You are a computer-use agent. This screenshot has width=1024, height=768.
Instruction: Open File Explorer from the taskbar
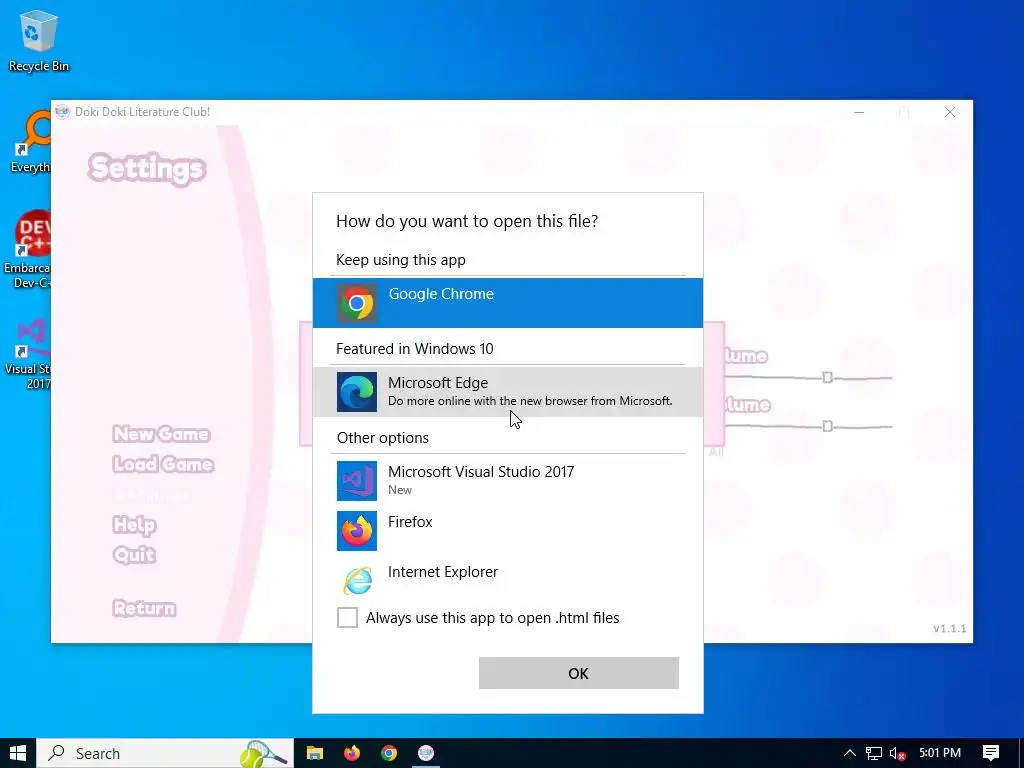coord(315,753)
